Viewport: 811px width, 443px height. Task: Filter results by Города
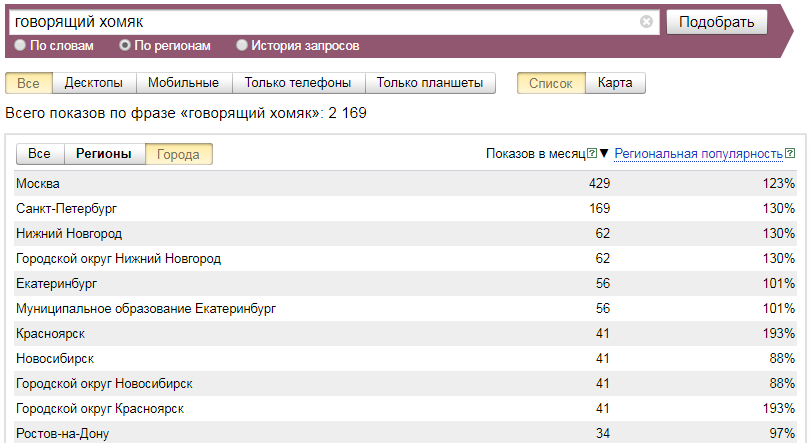pos(178,154)
